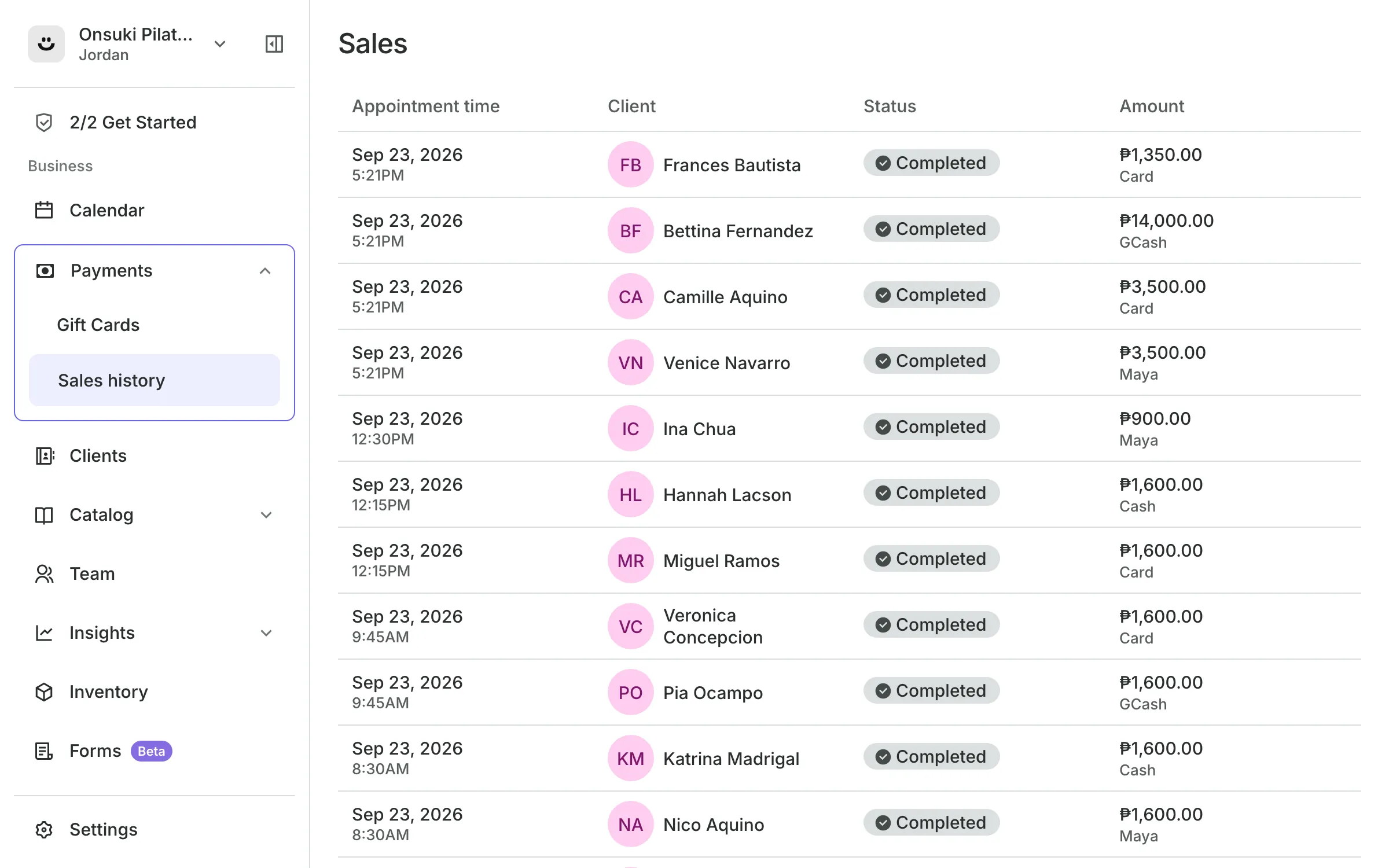Screen dimensions: 1389x868
Task: Open Camille Aquino client name
Action: pyautogui.click(x=725, y=297)
